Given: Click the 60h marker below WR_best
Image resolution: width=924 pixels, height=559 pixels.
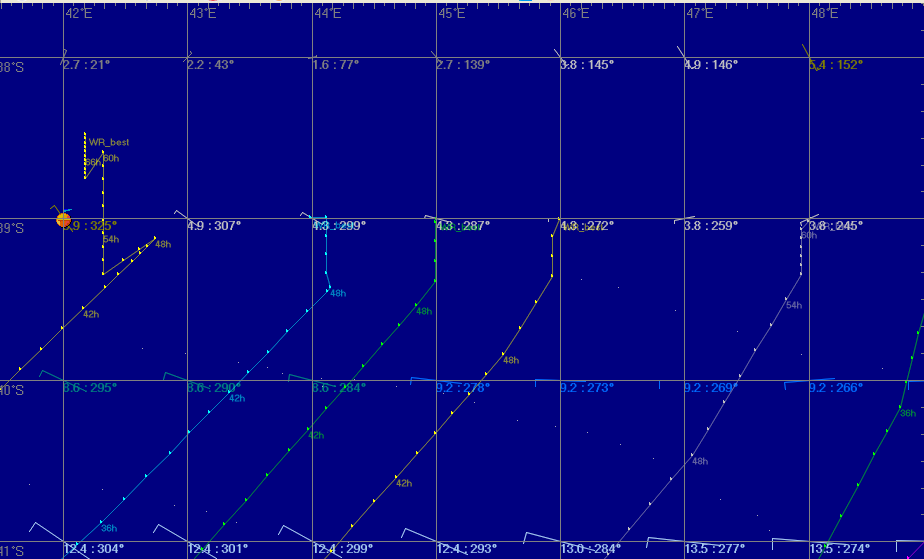Looking at the screenshot, I should coord(111,158).
